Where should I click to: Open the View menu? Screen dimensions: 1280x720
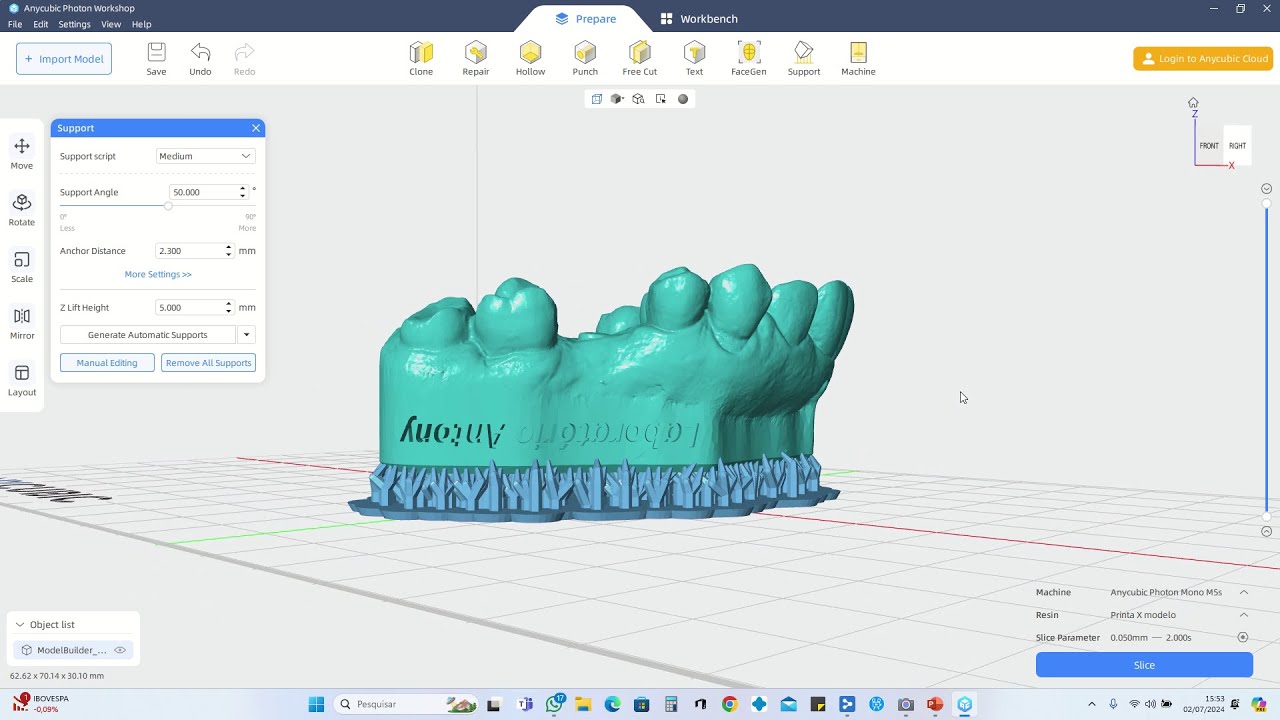click(111, 24)
